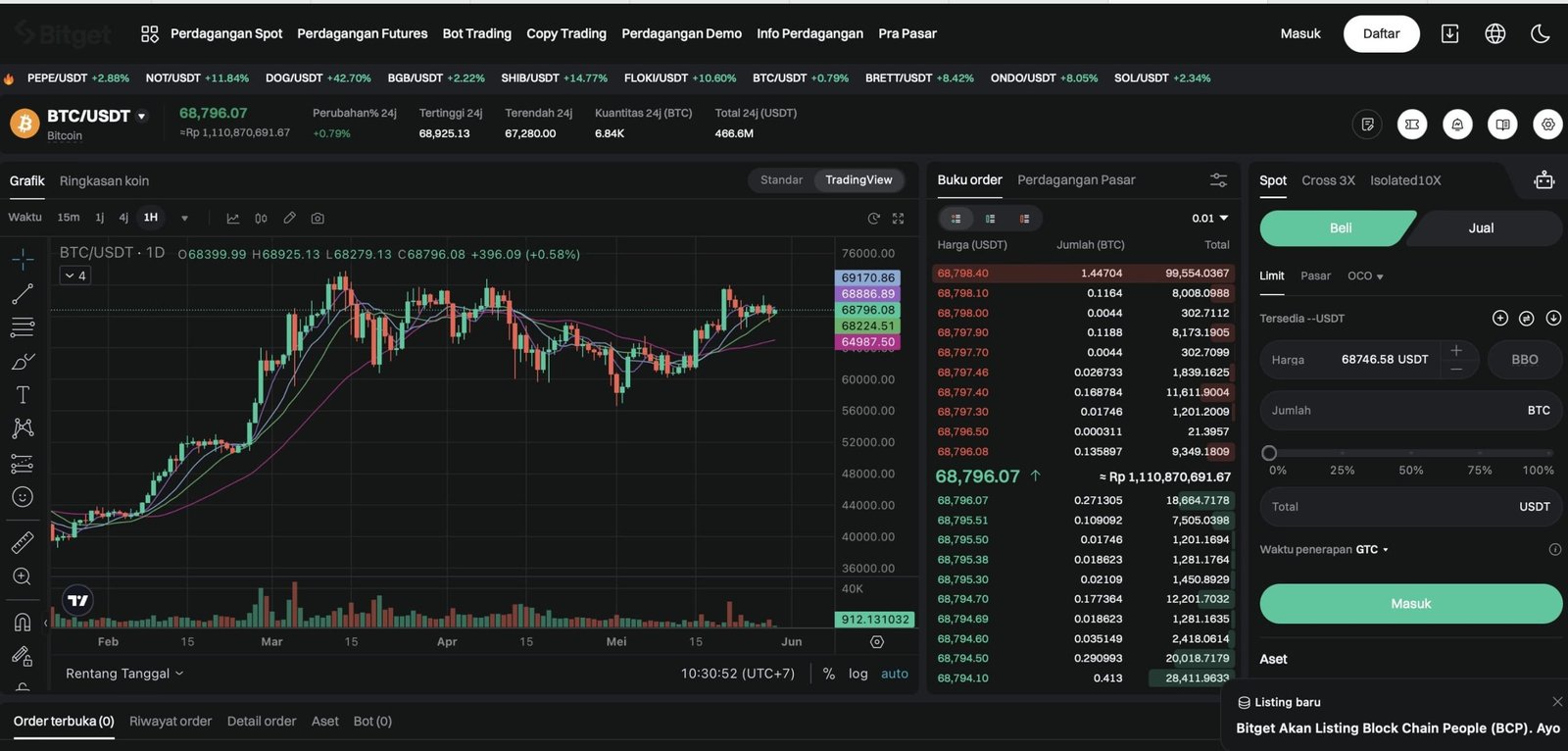Select the crosshair cursor tool
1568x751 pixels.
click(x=23, y=259)
